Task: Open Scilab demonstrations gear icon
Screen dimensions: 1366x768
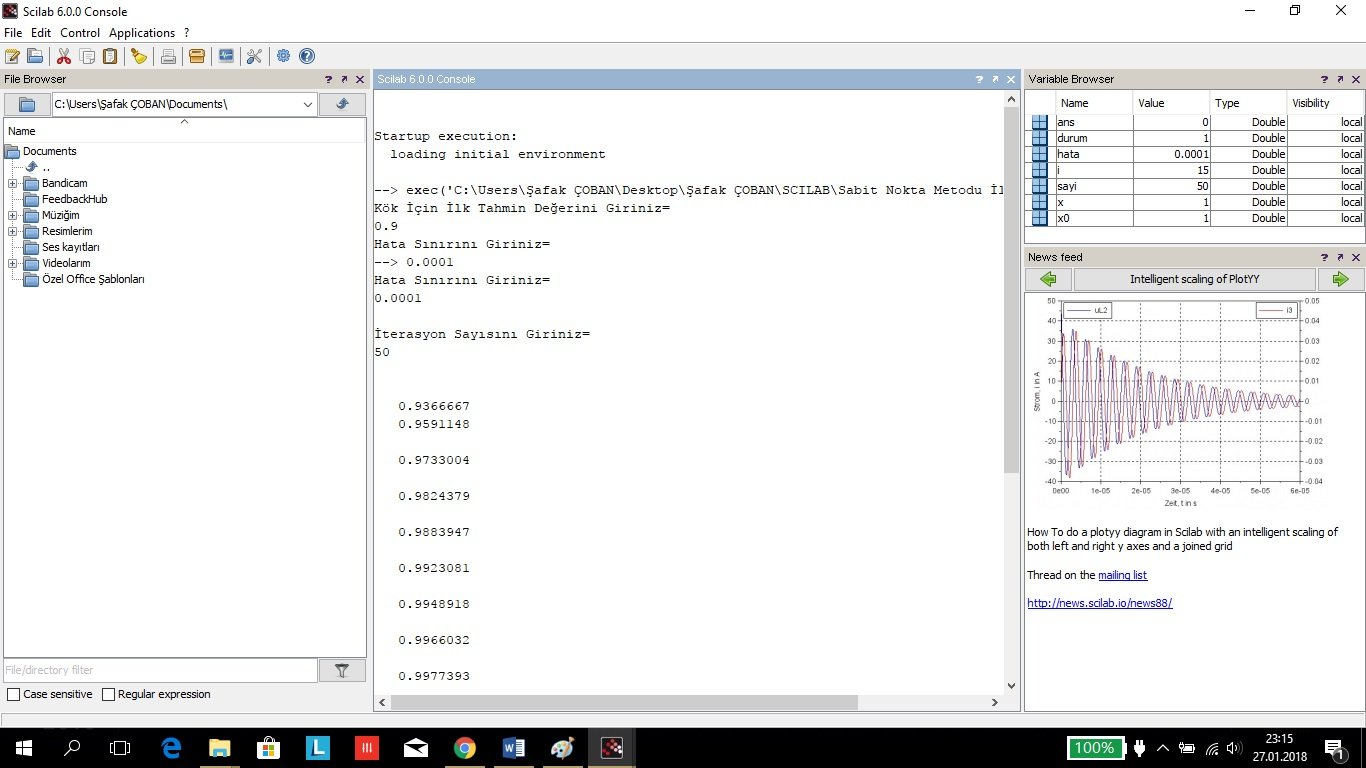Action: click(284, 56)
